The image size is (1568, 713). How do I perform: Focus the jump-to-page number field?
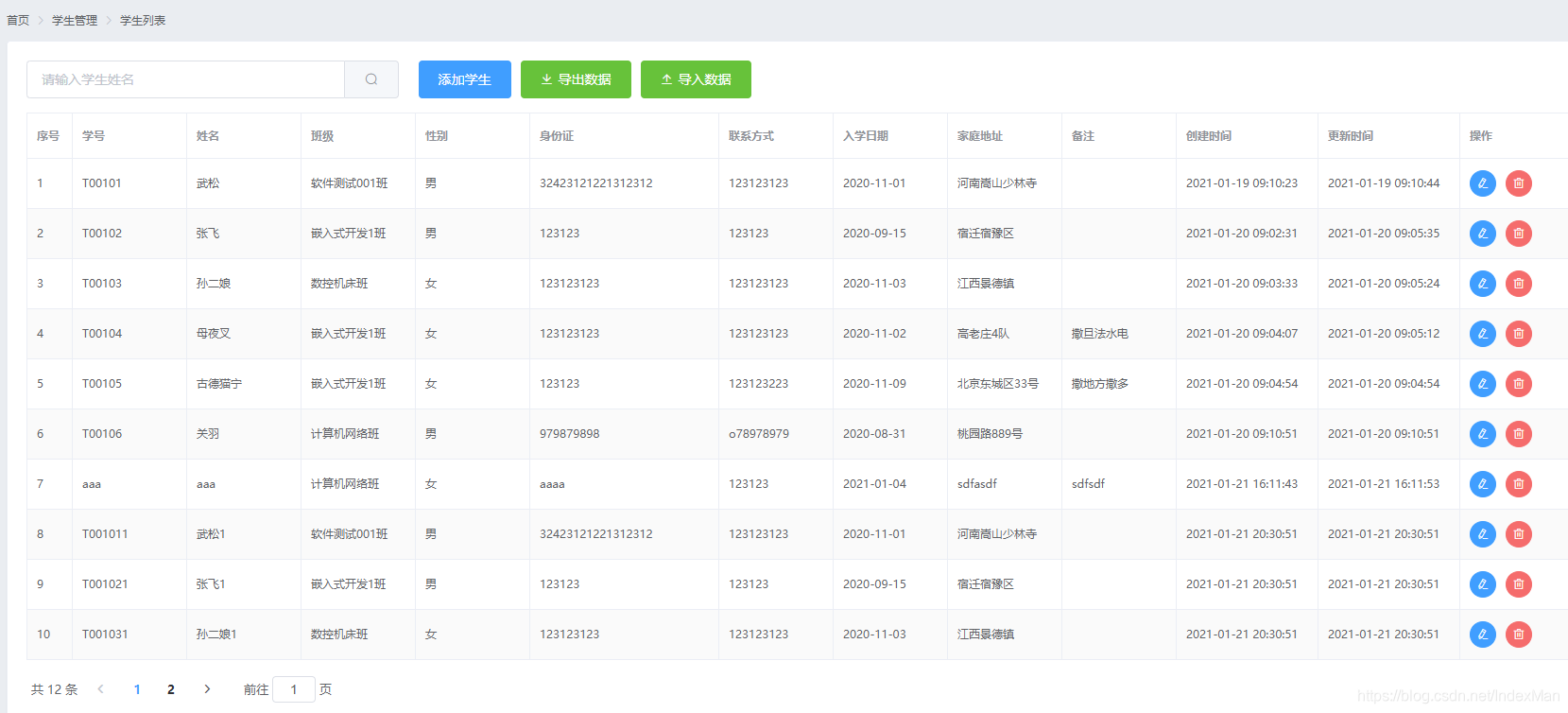tap(294, 689)
